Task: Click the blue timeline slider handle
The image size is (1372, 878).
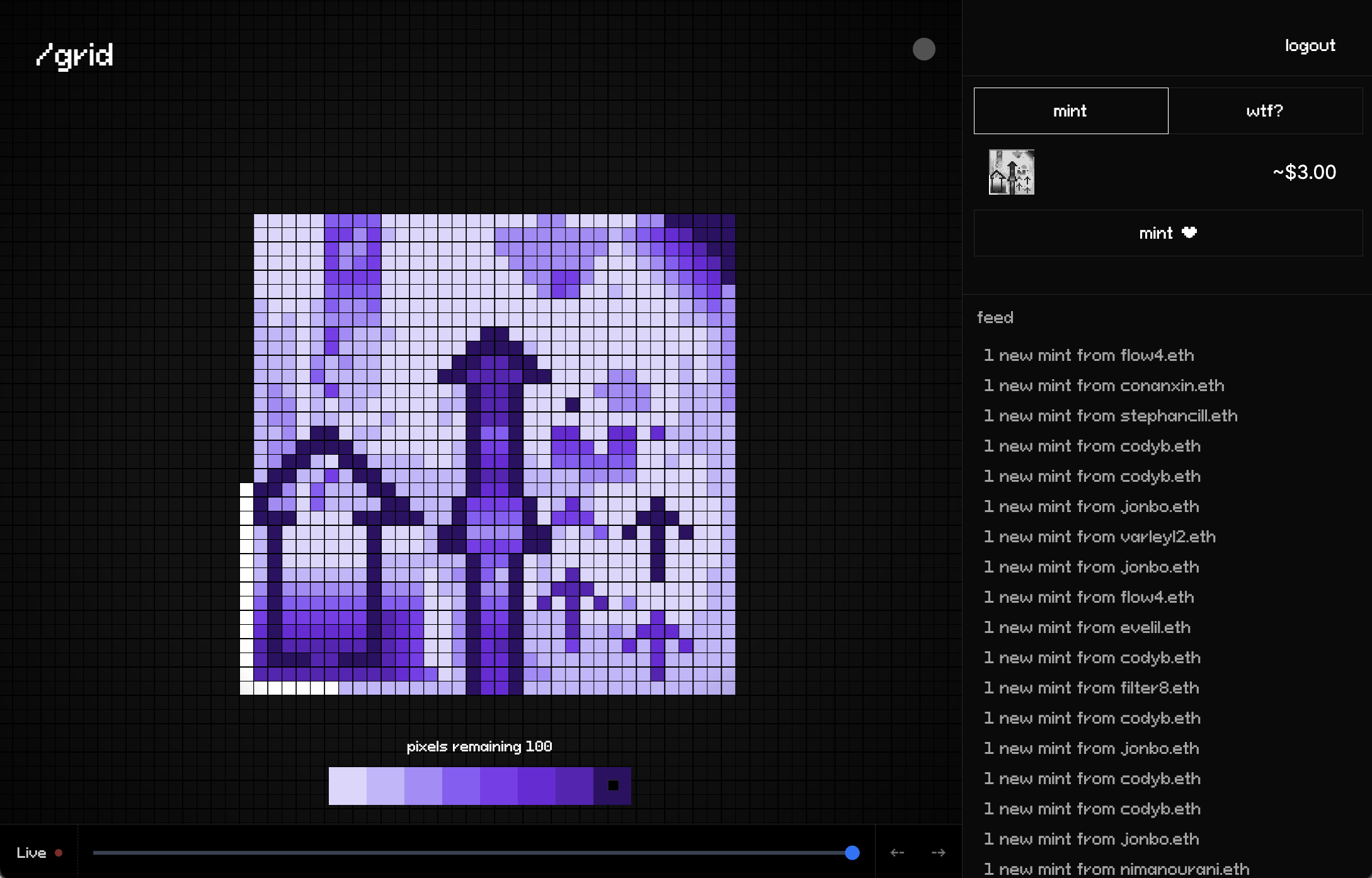Action: coord(852,853)
